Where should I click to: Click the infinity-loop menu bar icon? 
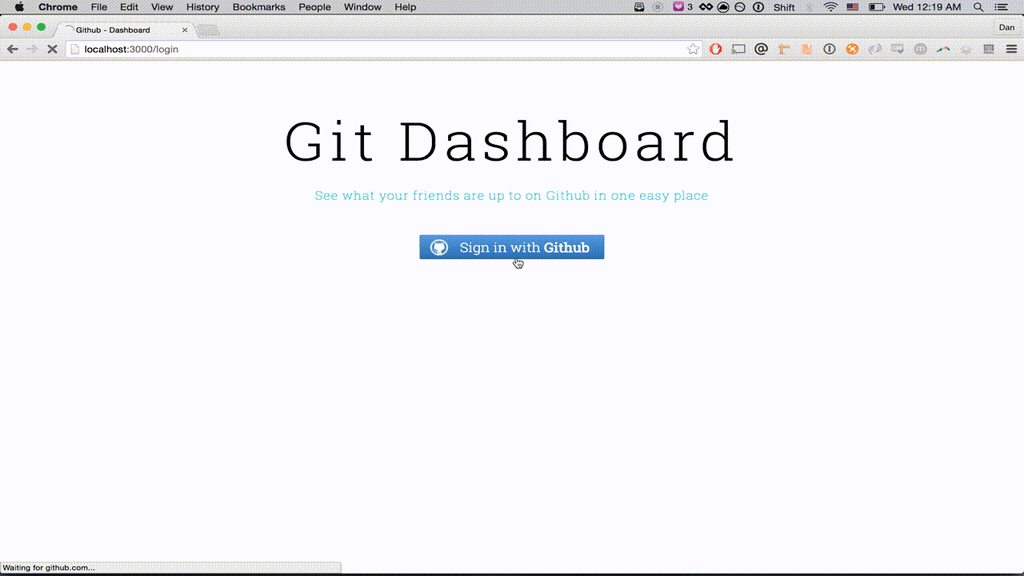705,7
